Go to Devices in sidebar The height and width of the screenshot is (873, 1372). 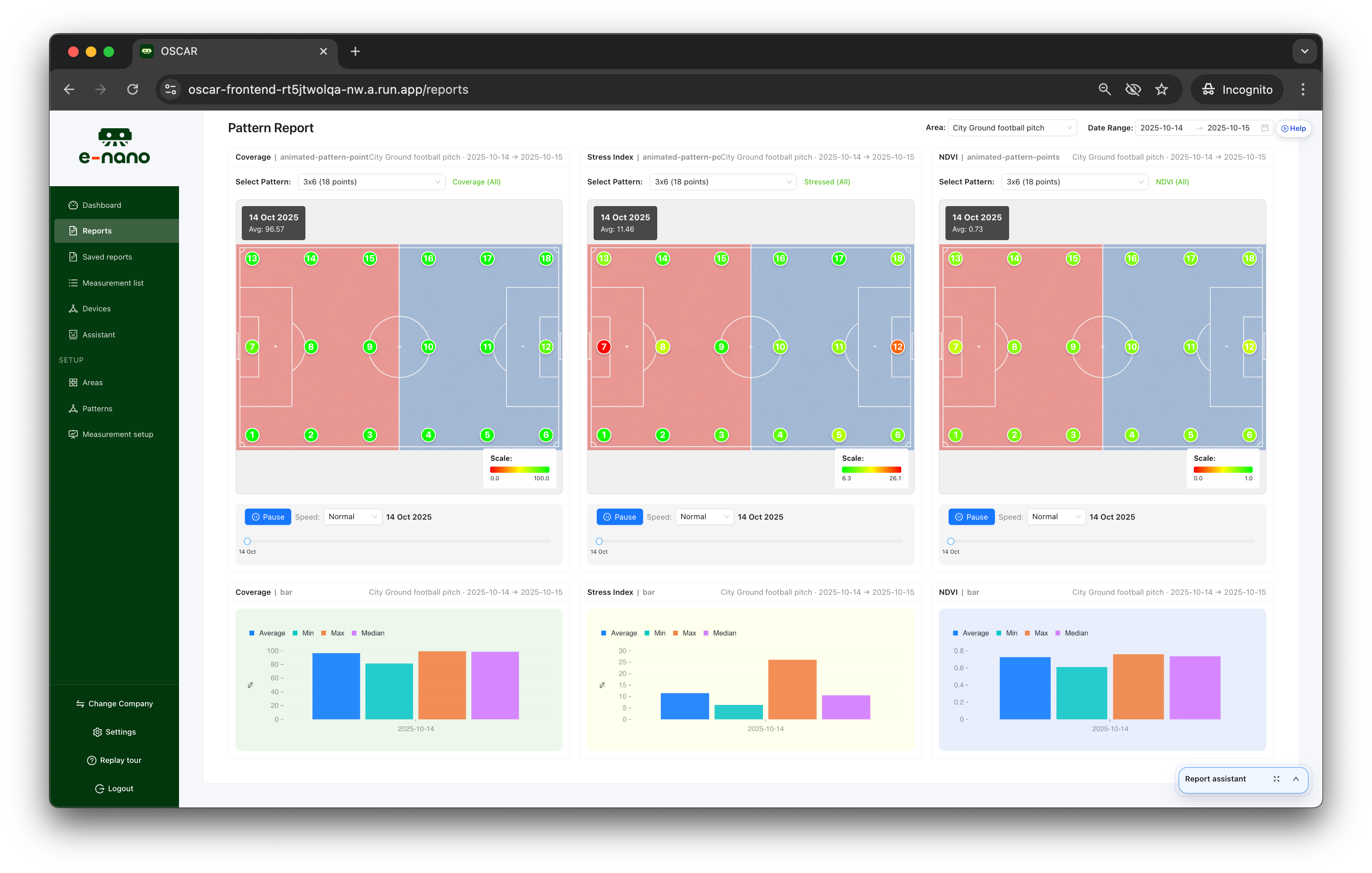[x=96, y=309]
